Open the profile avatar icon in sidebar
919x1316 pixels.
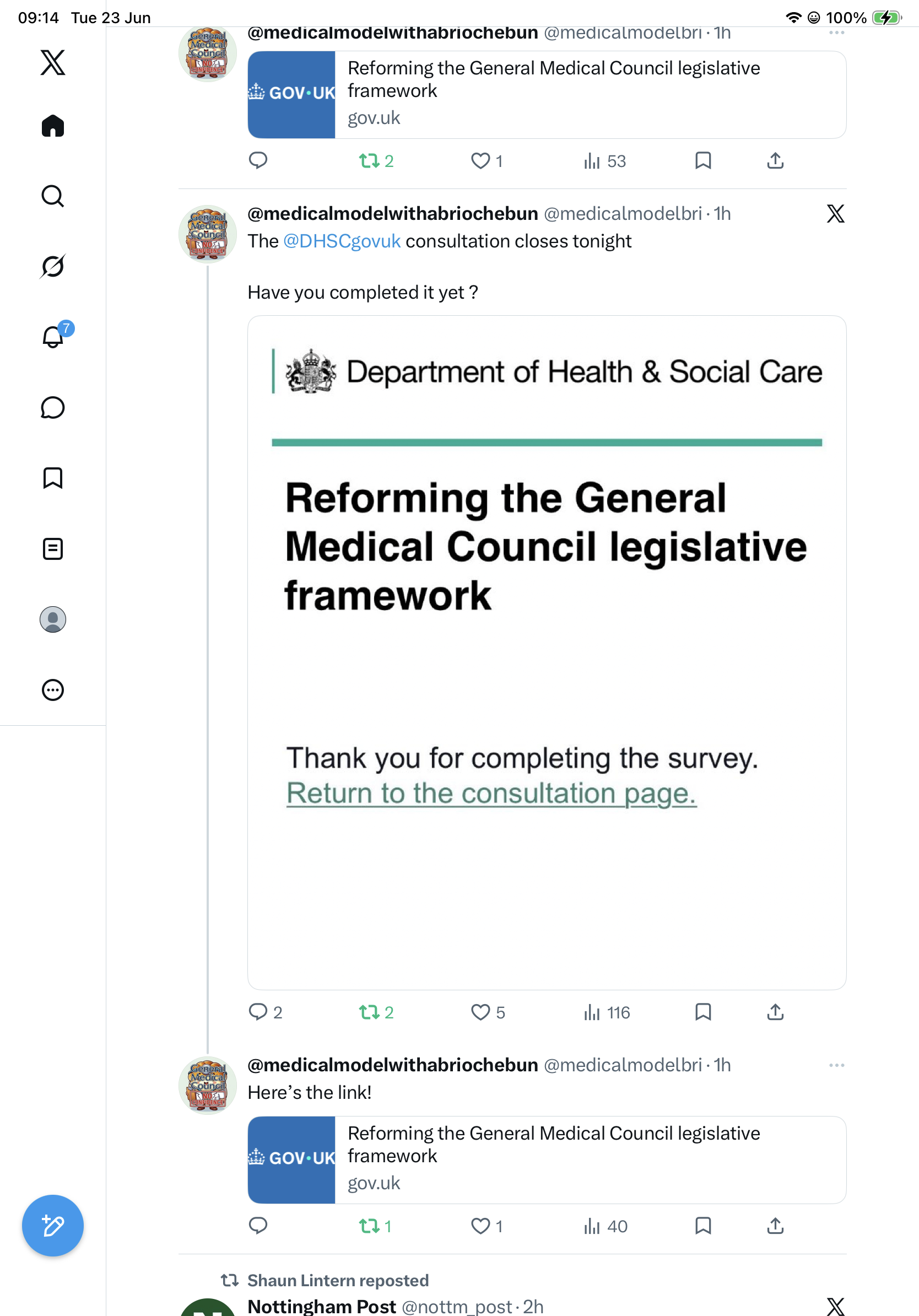tap(53, 619)
